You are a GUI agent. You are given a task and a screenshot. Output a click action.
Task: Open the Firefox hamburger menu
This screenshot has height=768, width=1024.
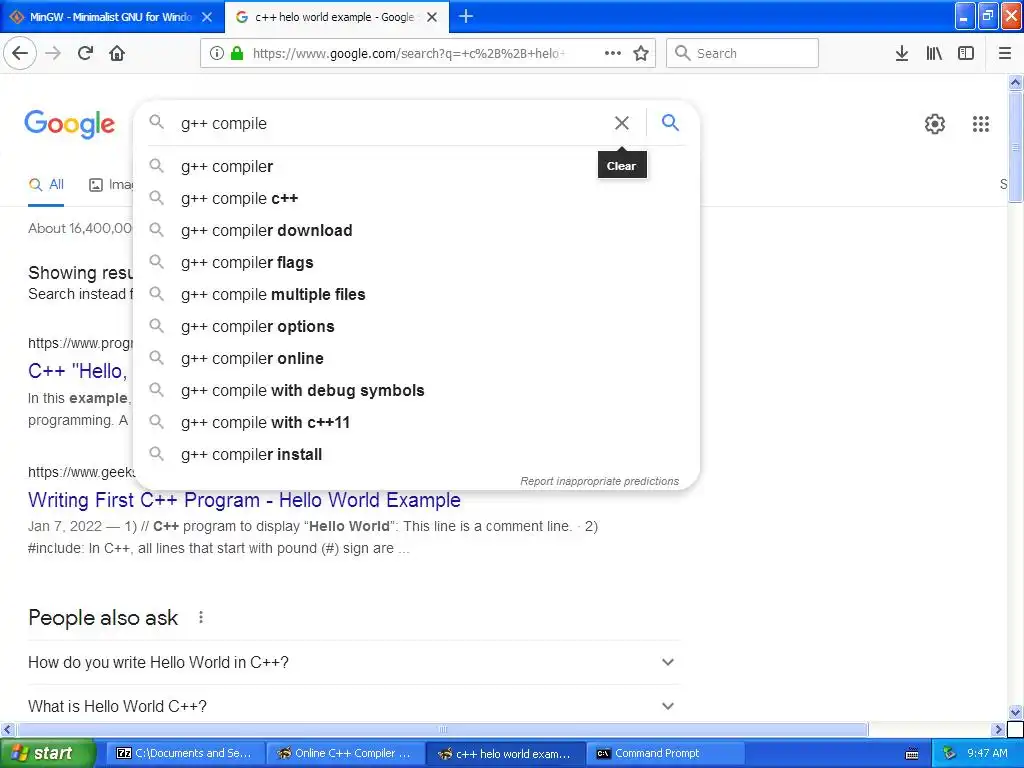click(x=1005, y=53)
